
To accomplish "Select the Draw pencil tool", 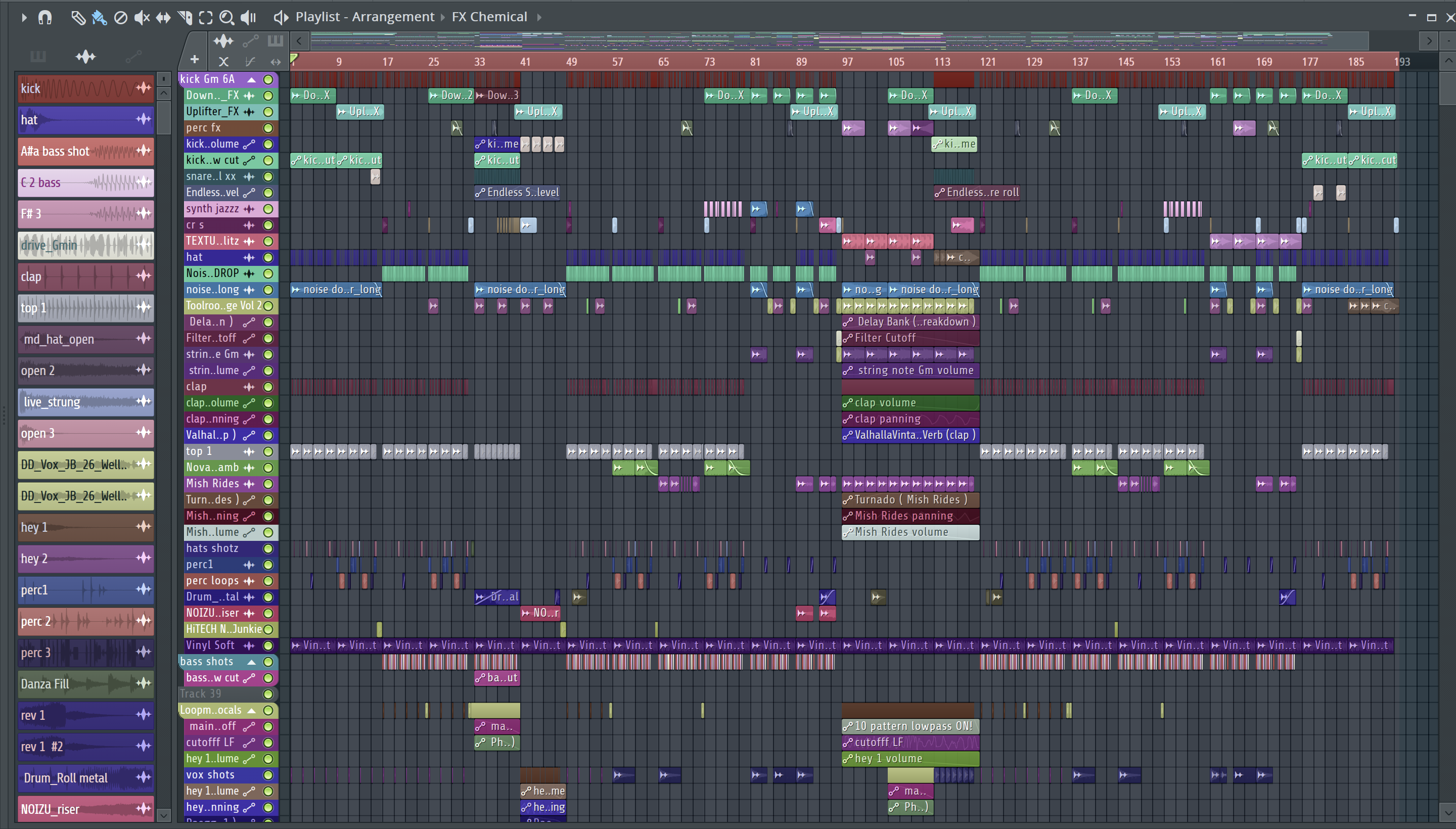I will [x=77, y=17].
